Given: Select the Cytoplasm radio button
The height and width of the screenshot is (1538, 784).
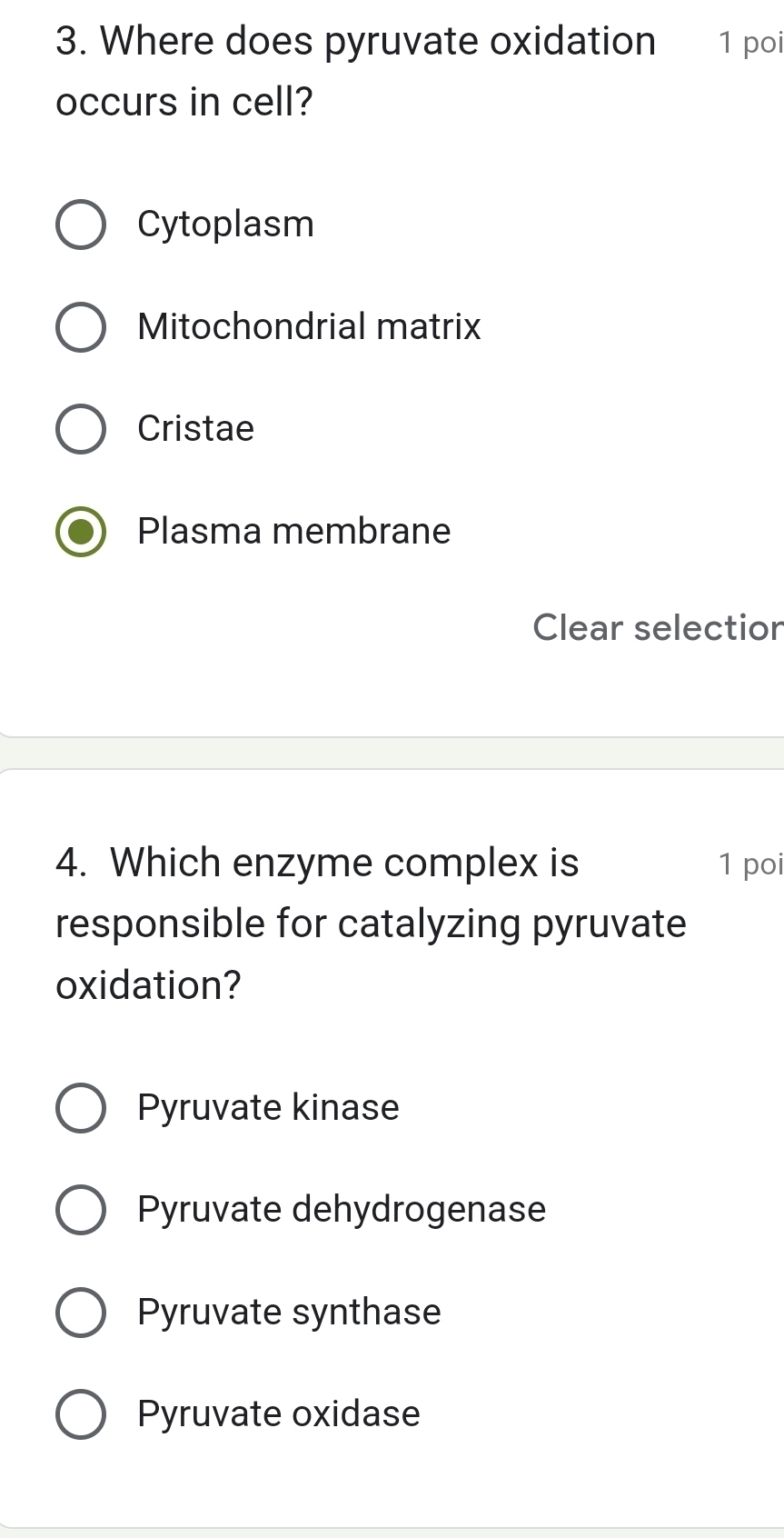Looking at the screenshot, I should (81, 225).
